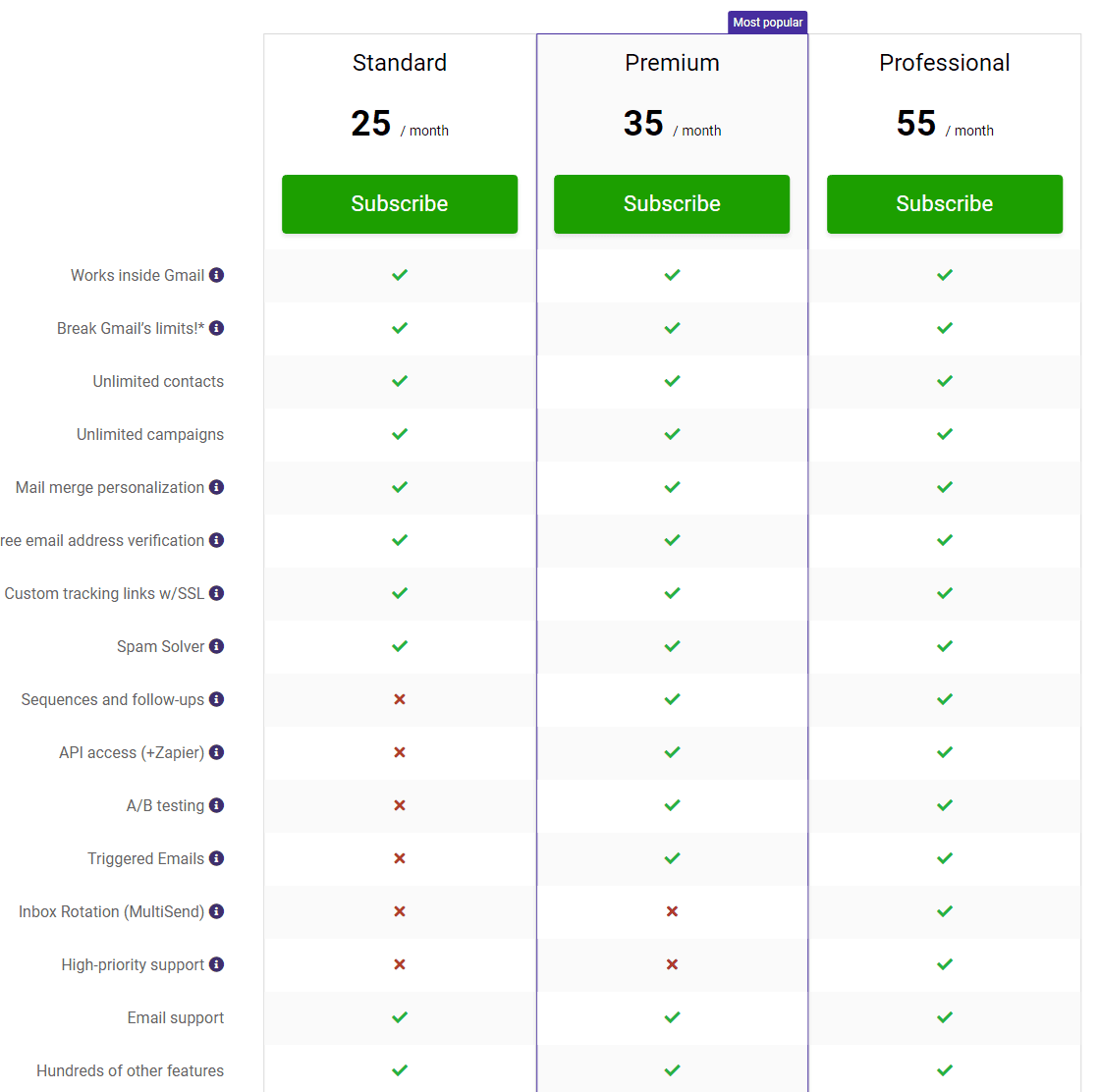
Task: Click the API access (+Zapier) info icon
Action: pos(216,752)
